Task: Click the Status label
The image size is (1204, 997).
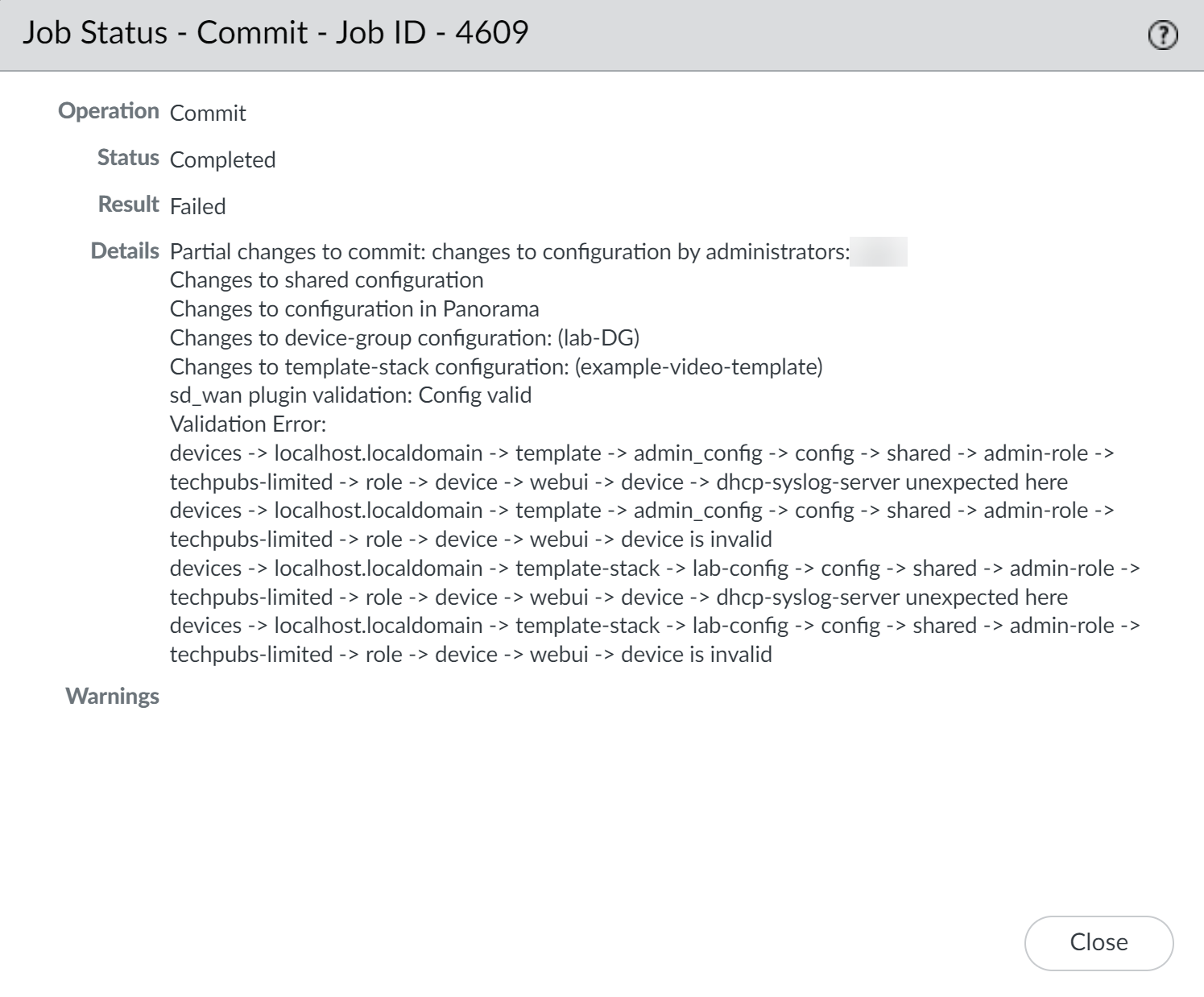Action: click(x=128, y=158)
